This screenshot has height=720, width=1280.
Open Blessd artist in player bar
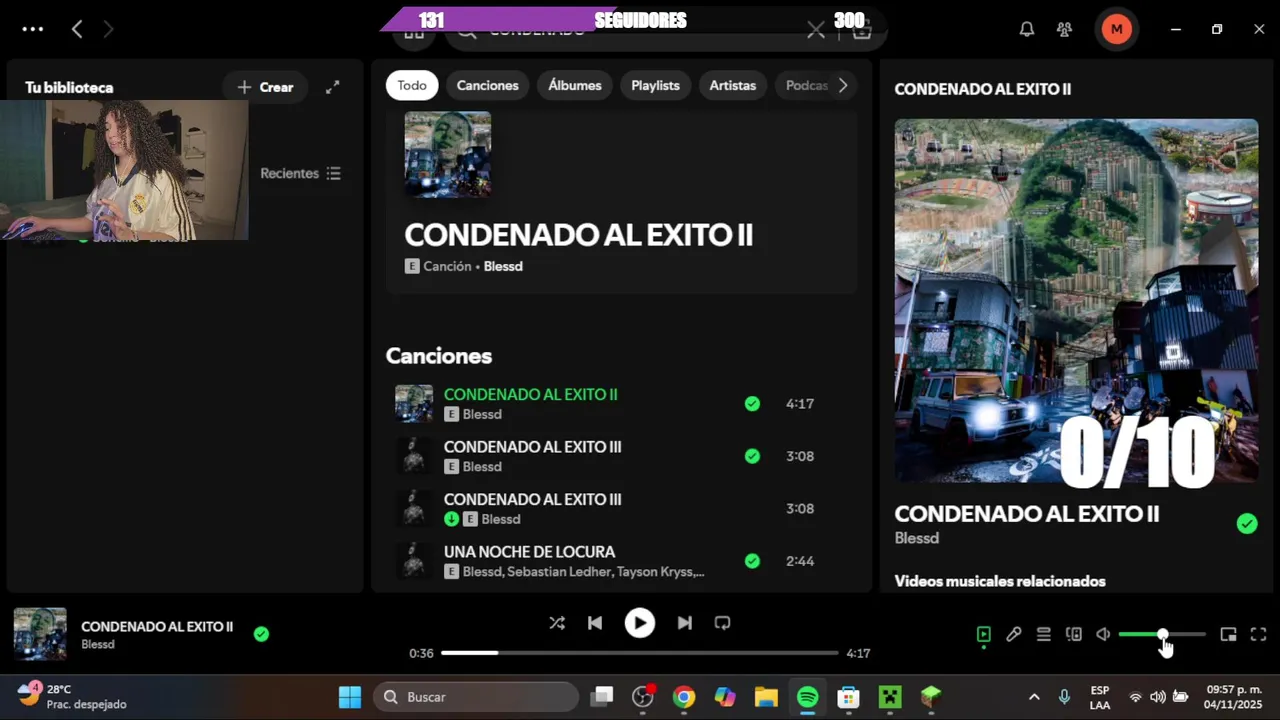pos(98,645)
